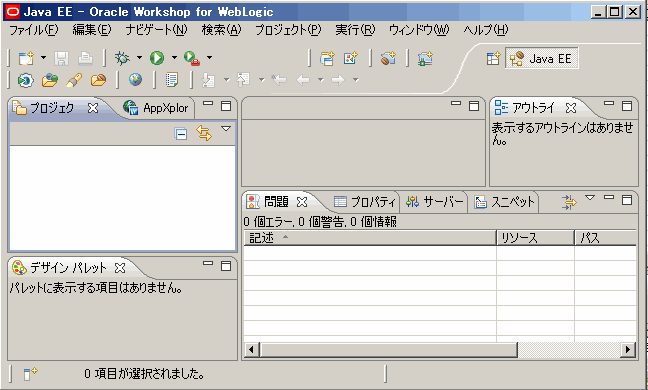Click the Forward navigation arrow
The width and height of the screenshot is (648, 390).
(338, 80)
